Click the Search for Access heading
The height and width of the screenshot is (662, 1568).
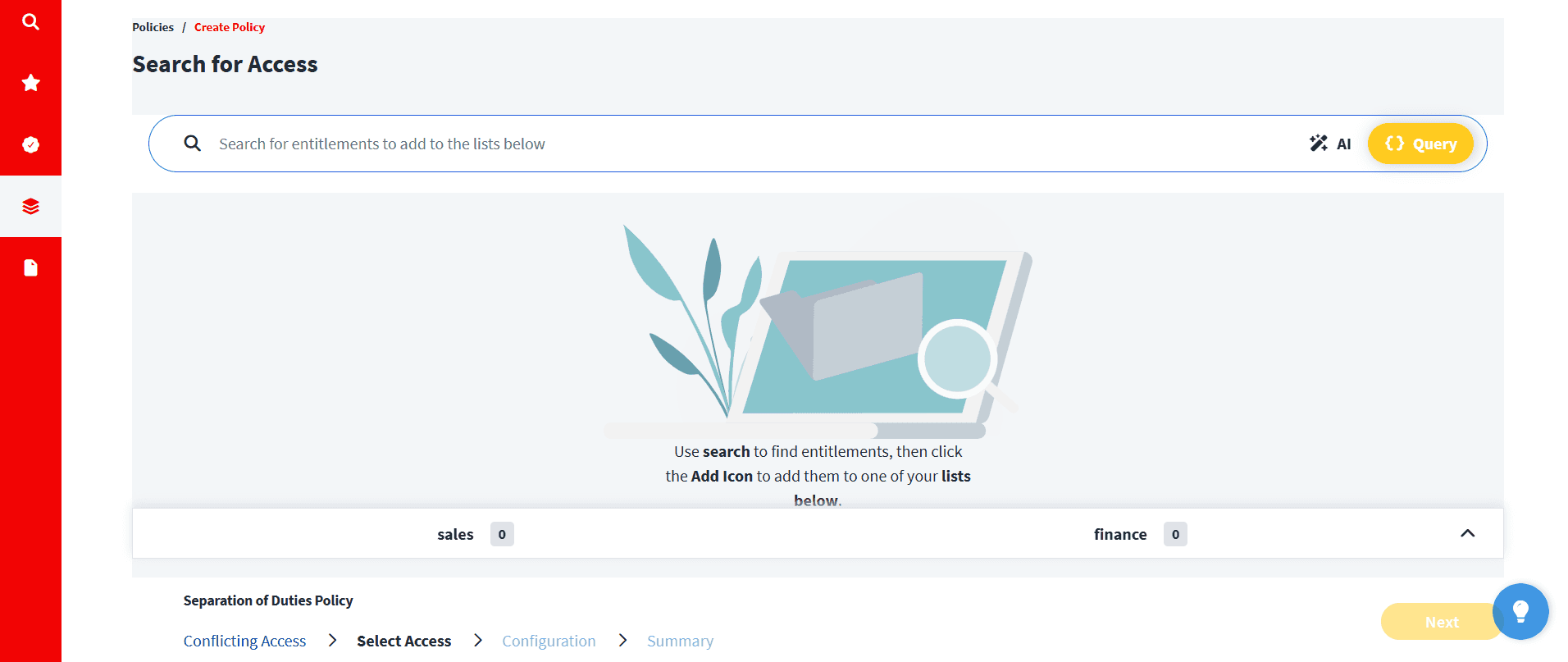pyautogui.click(x=225, y=64)
